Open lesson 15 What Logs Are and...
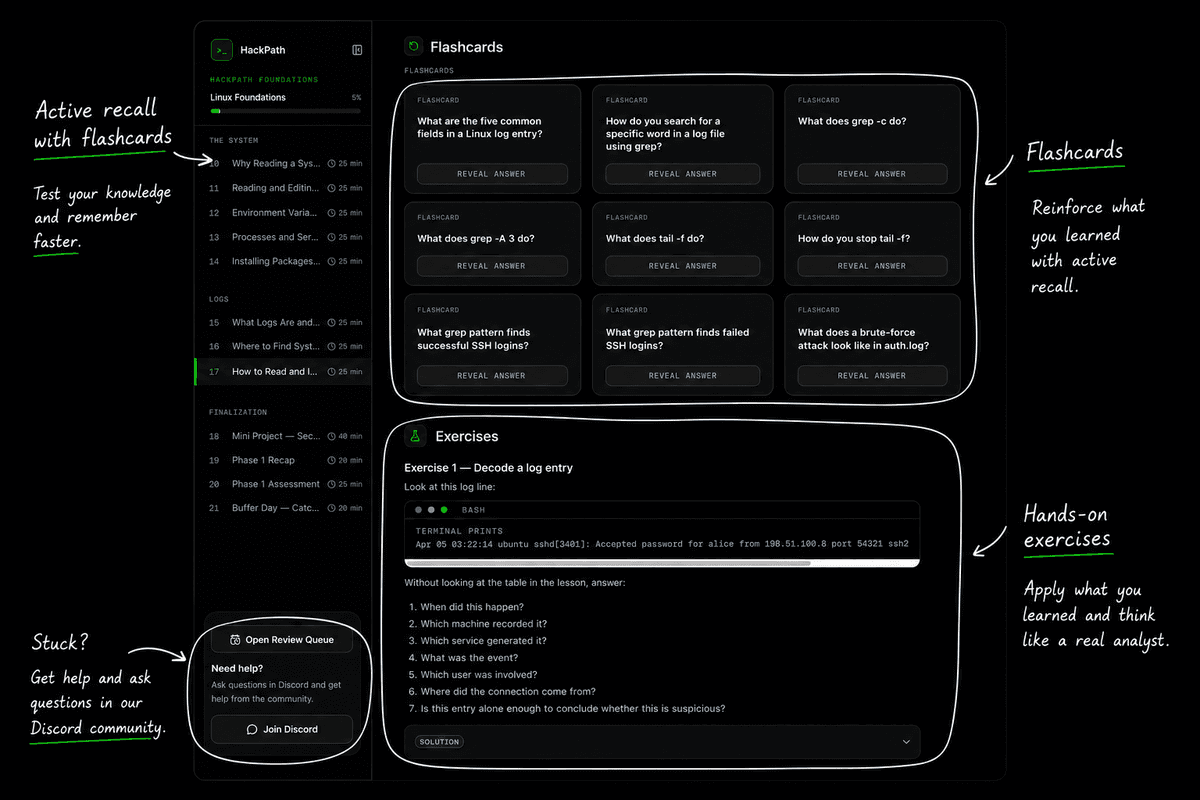 [x=285, y=322]
